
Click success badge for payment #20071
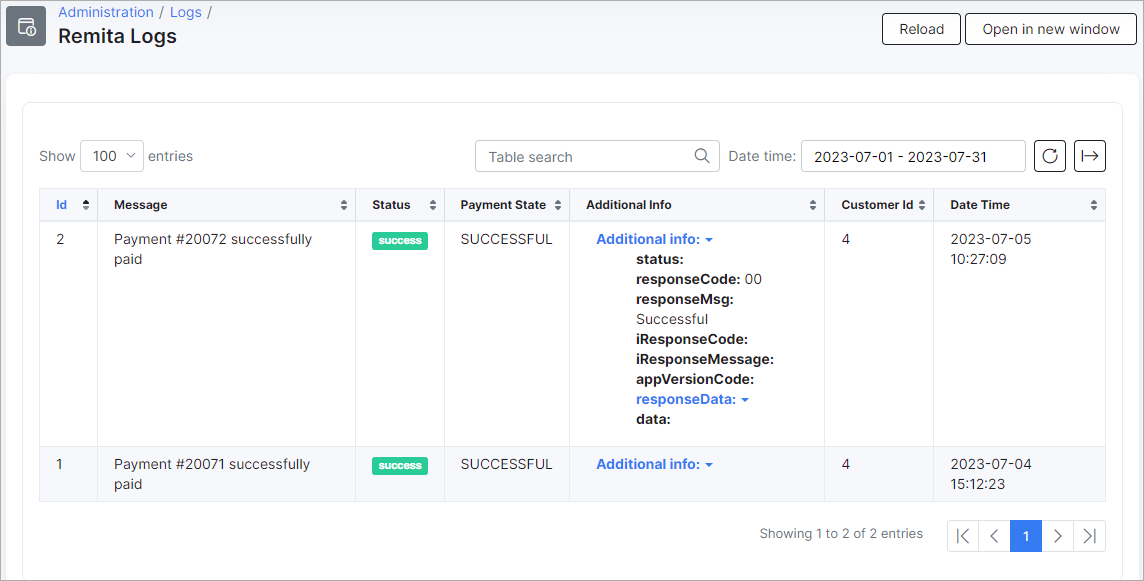pyautogui.click(x=400, y=466)
